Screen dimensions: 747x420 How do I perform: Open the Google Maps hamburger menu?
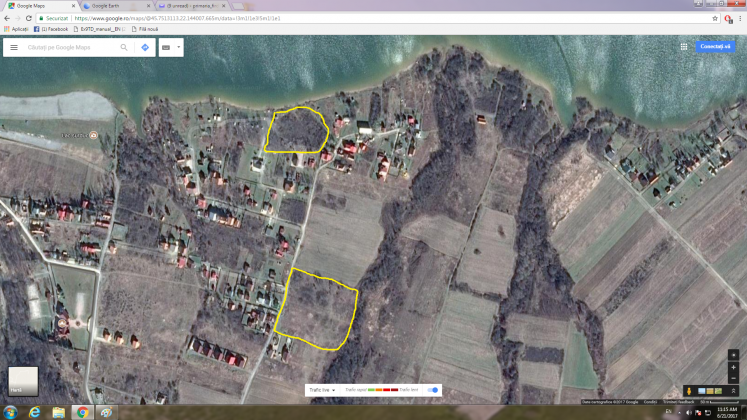coord(14,47)
